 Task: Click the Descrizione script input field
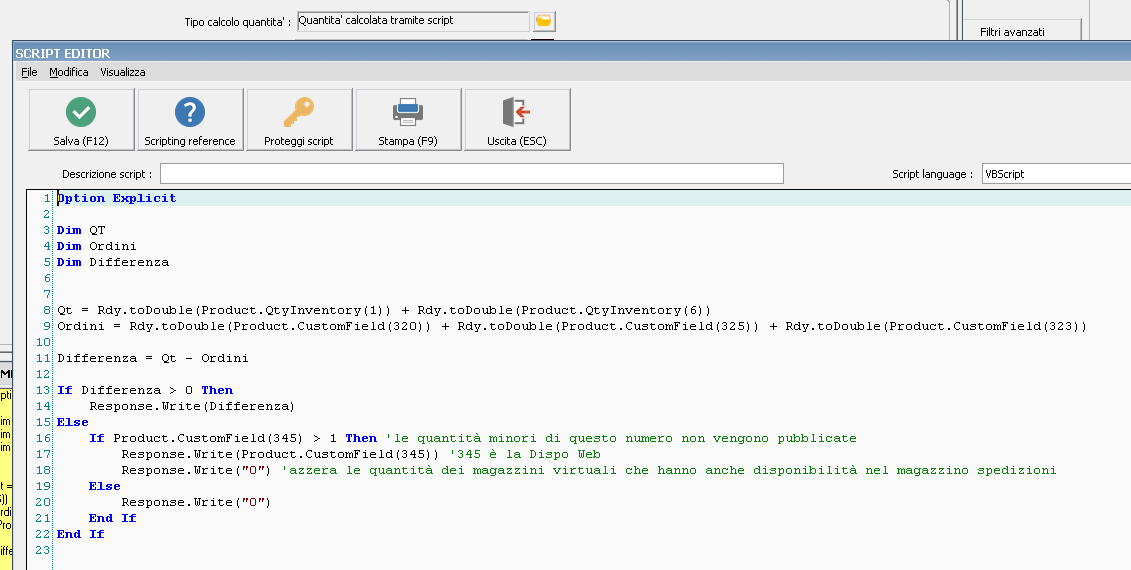(472, 174)
